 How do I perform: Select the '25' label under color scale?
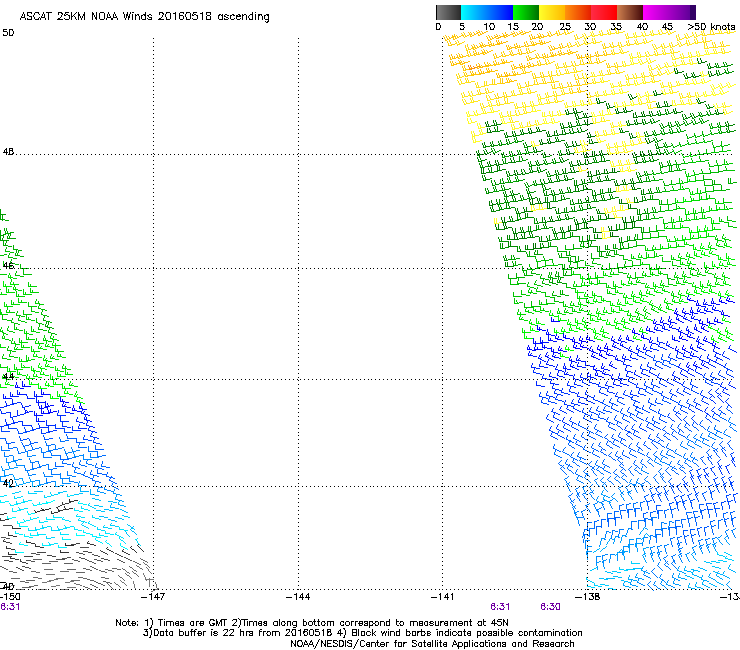(x=565, y=27)
